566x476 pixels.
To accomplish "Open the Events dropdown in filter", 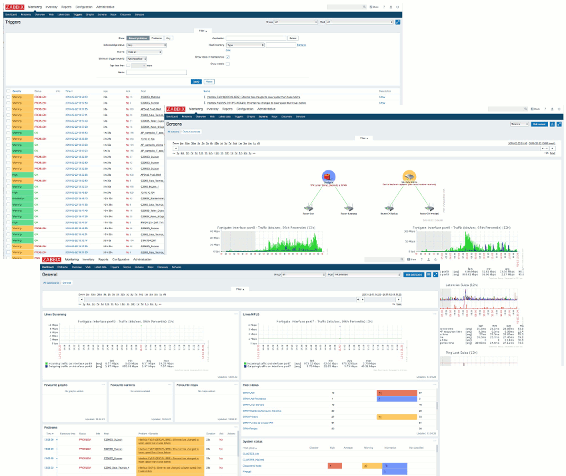I will [x=144, y=52].
